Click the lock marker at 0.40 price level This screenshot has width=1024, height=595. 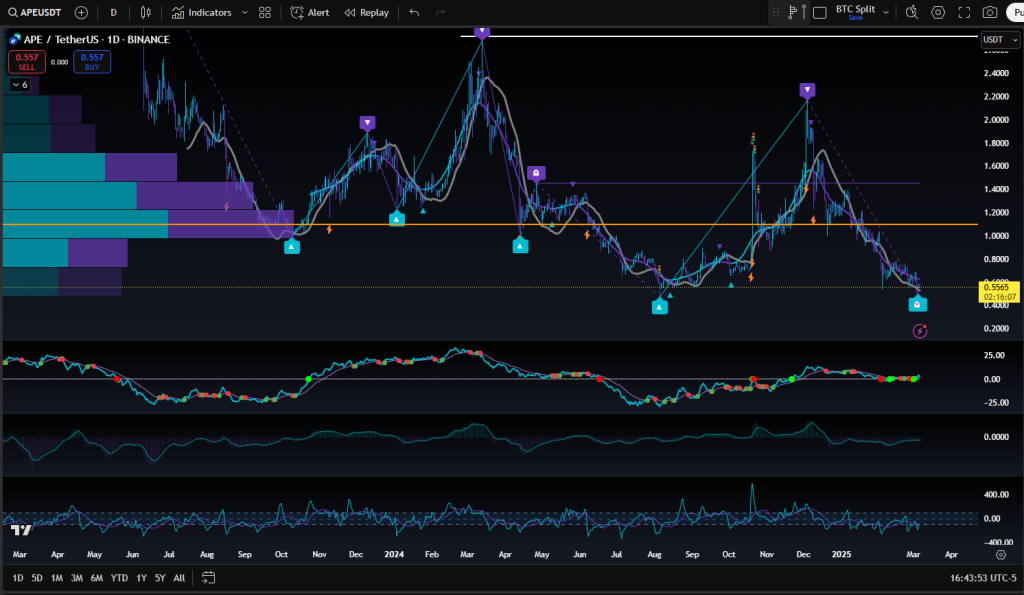918,304
